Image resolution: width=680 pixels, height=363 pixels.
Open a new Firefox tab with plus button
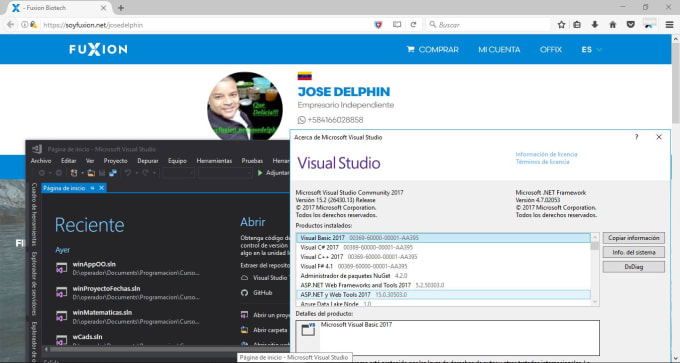coord(121,8)
